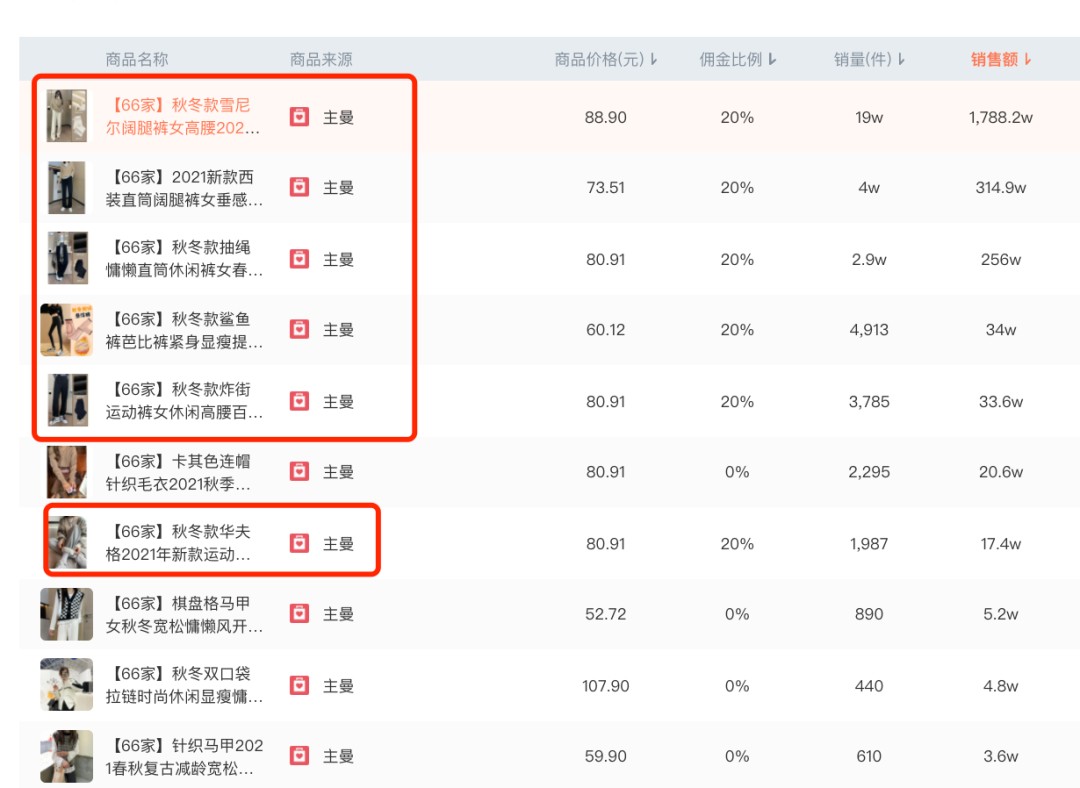
Task: Sort by 销量(件) arrow
Action: (901, 60)
